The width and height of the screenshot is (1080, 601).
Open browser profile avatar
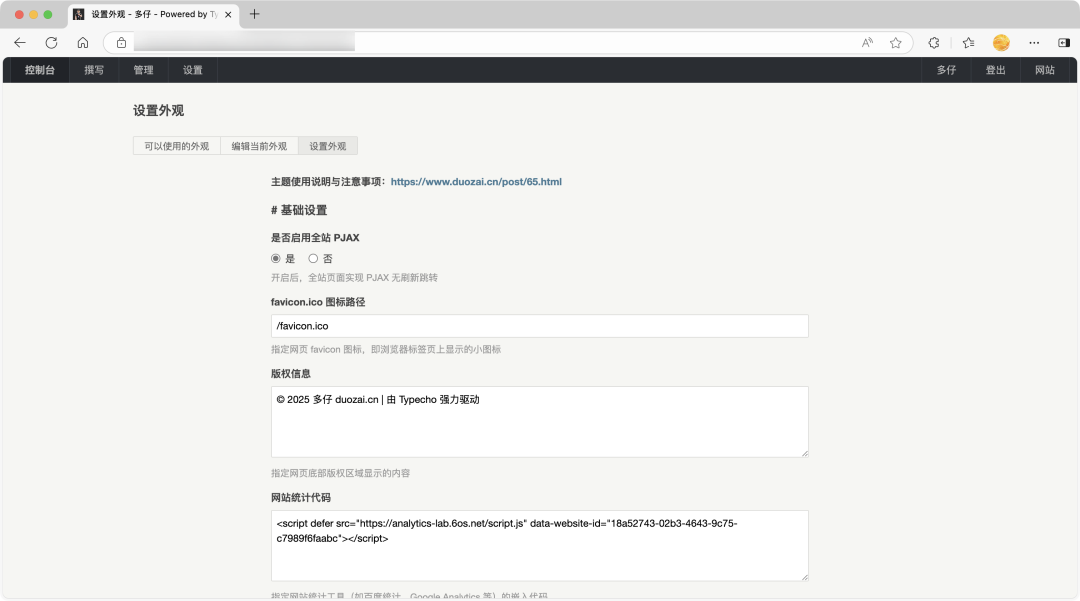(x=1001, y=43)
